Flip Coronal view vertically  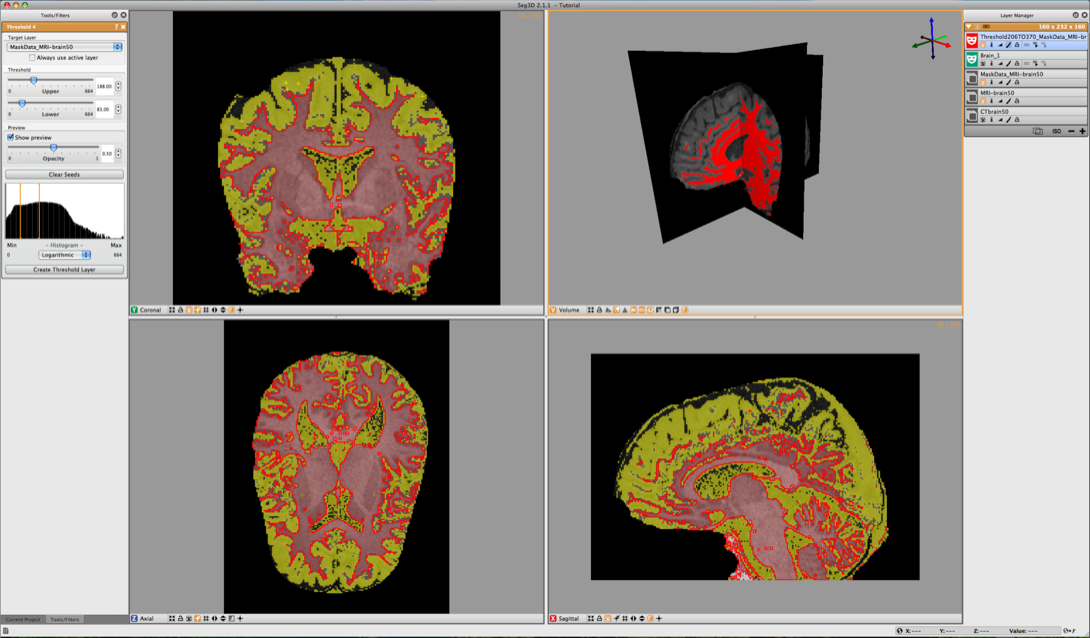[222, 310]
